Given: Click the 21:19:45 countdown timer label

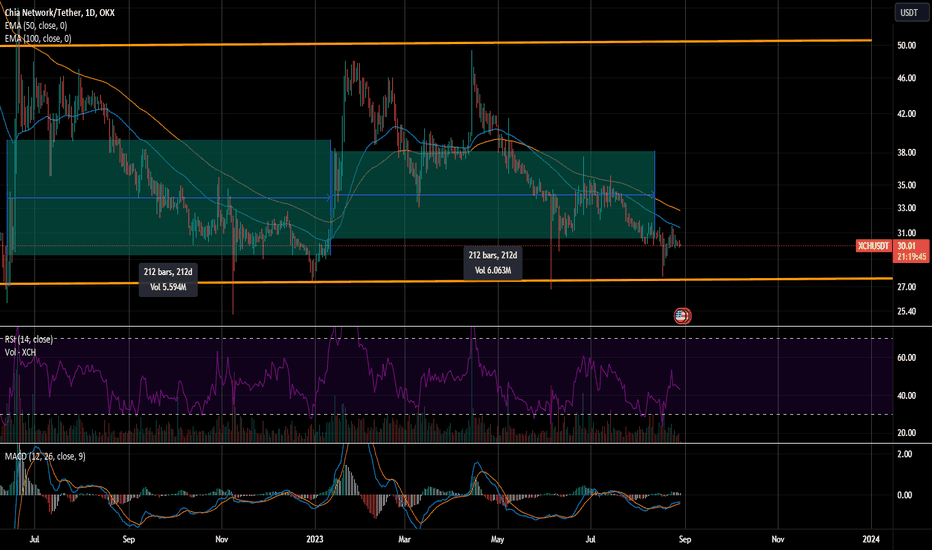Looking at the screenshot, I should click(911, 257).
